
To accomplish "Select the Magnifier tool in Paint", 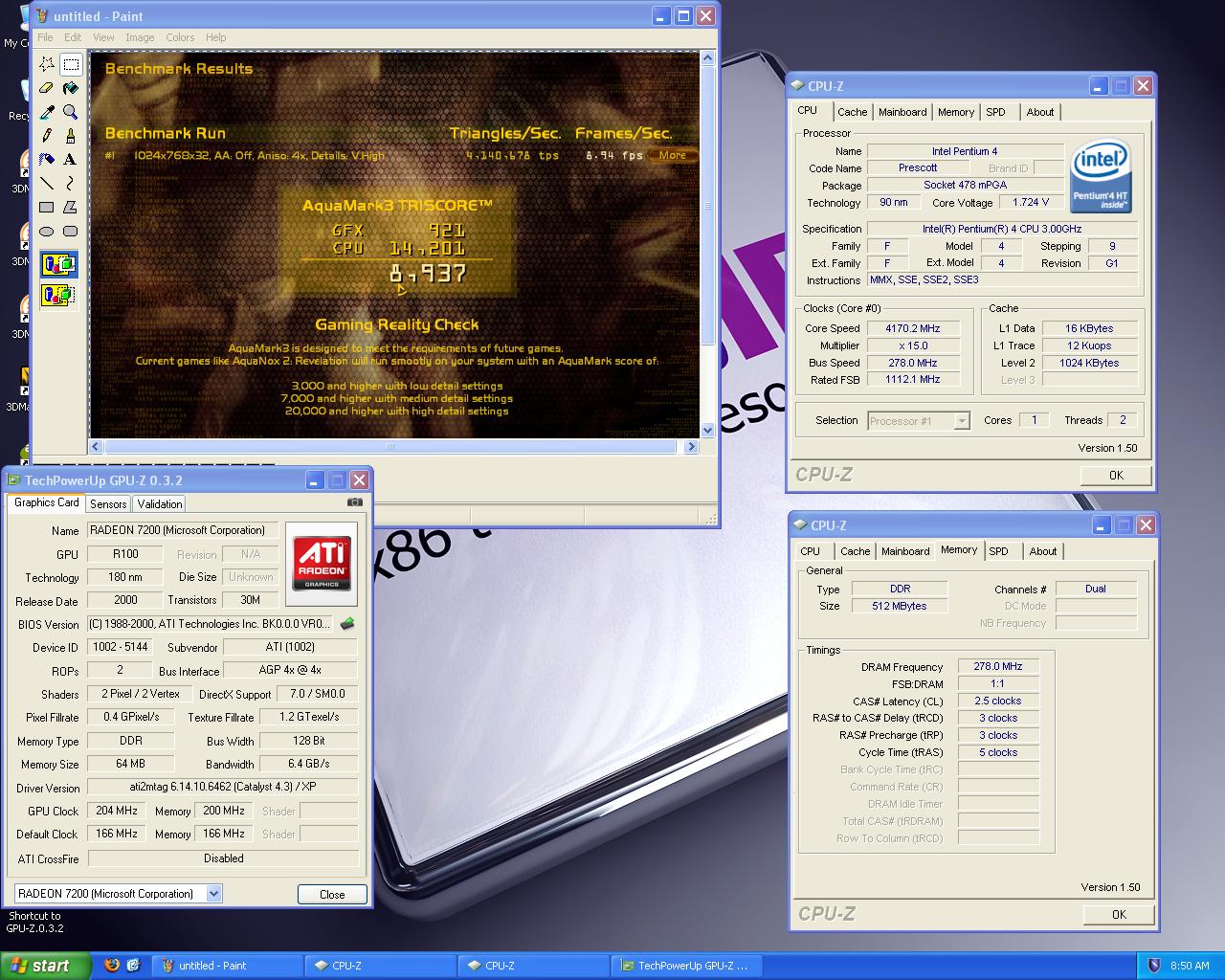I will coord(71,112).
